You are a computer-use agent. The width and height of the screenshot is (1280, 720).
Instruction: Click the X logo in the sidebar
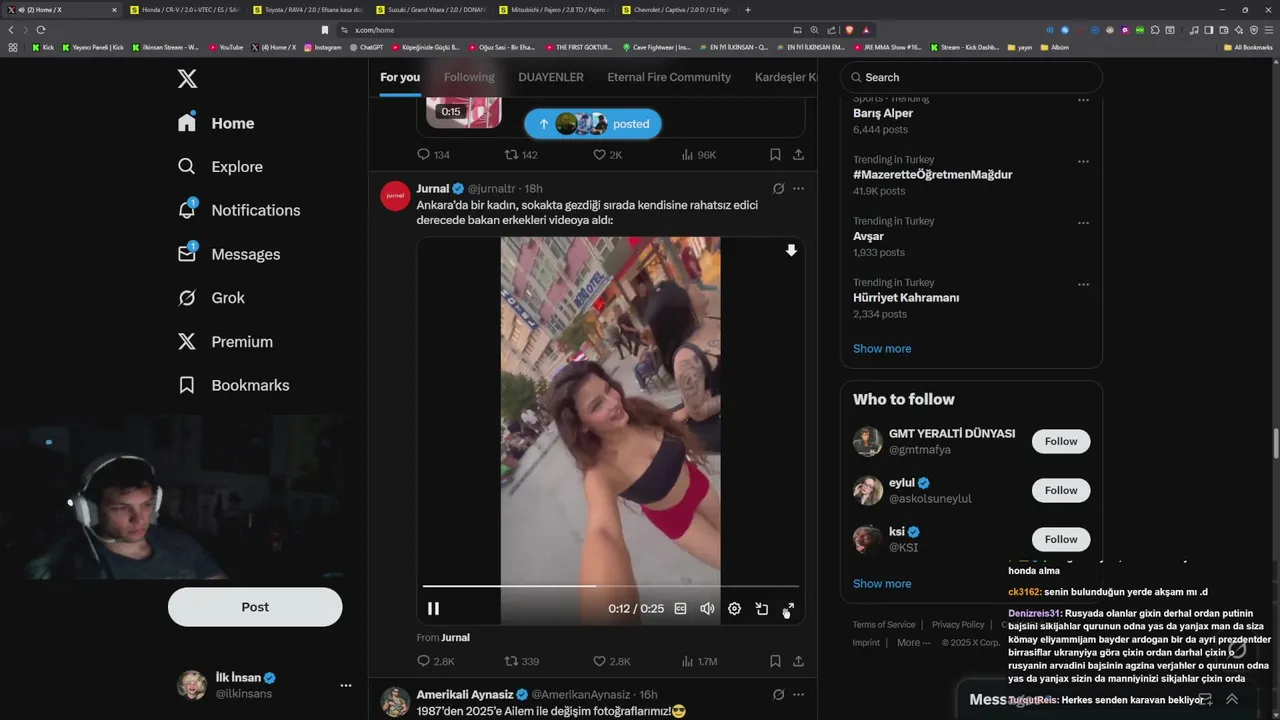(187, 78)
